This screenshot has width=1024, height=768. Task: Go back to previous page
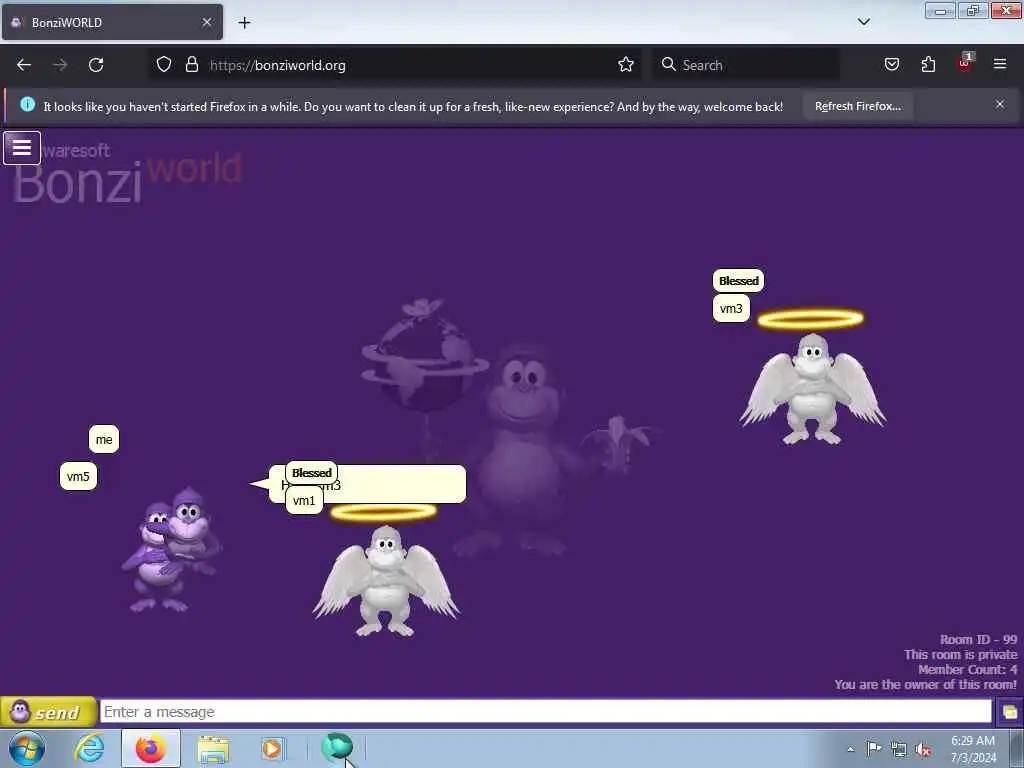coord(24,65)
